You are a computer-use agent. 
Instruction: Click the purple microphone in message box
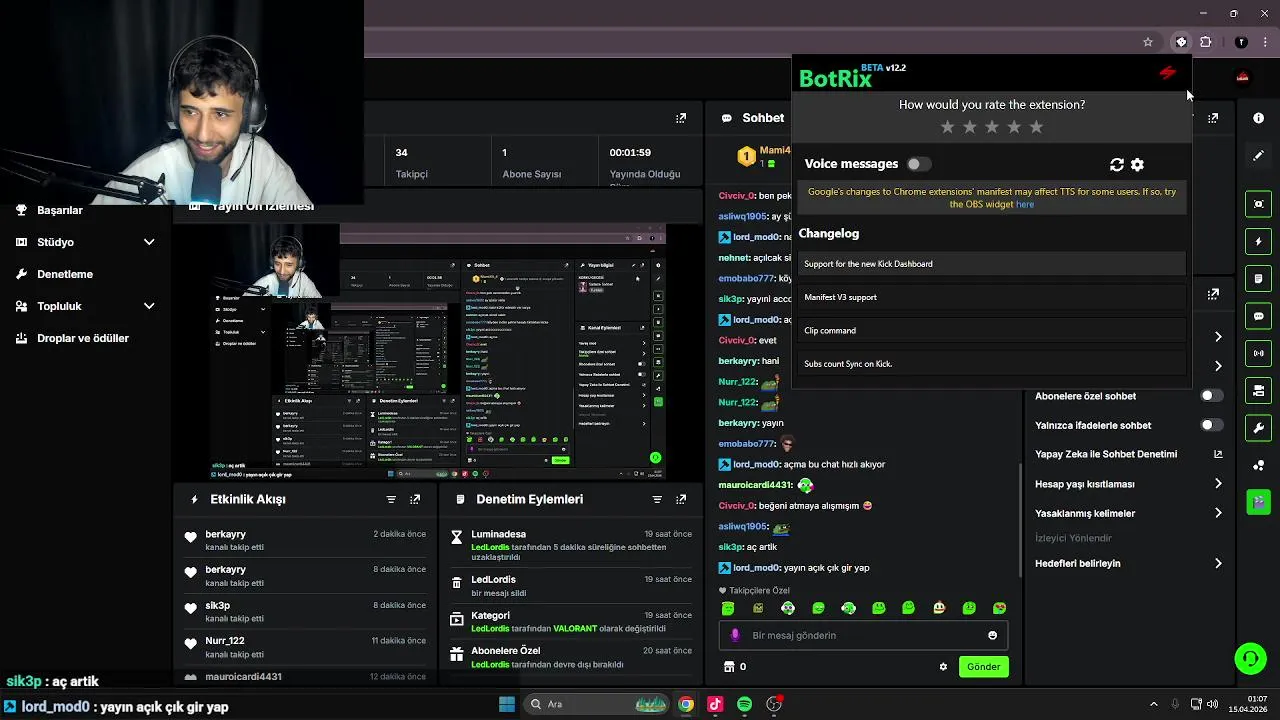coord(735,635)
